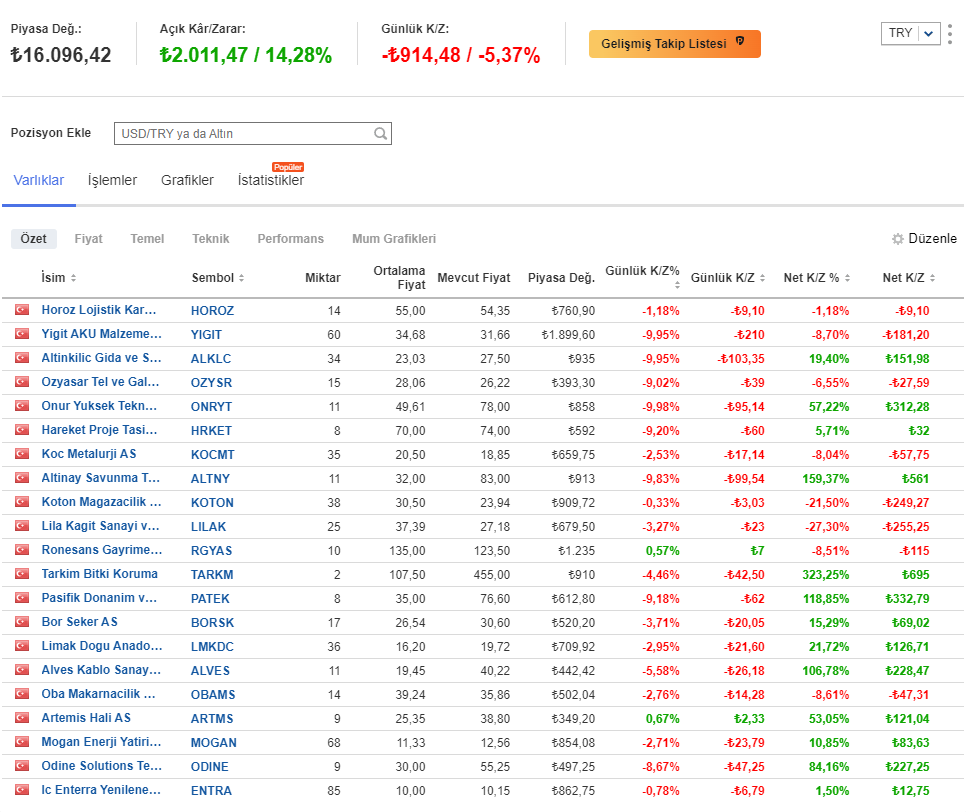Viewport: 966px width, 812px height.
Task: Switch to the Varlıklar tab
Action: (x=39, y=181)
